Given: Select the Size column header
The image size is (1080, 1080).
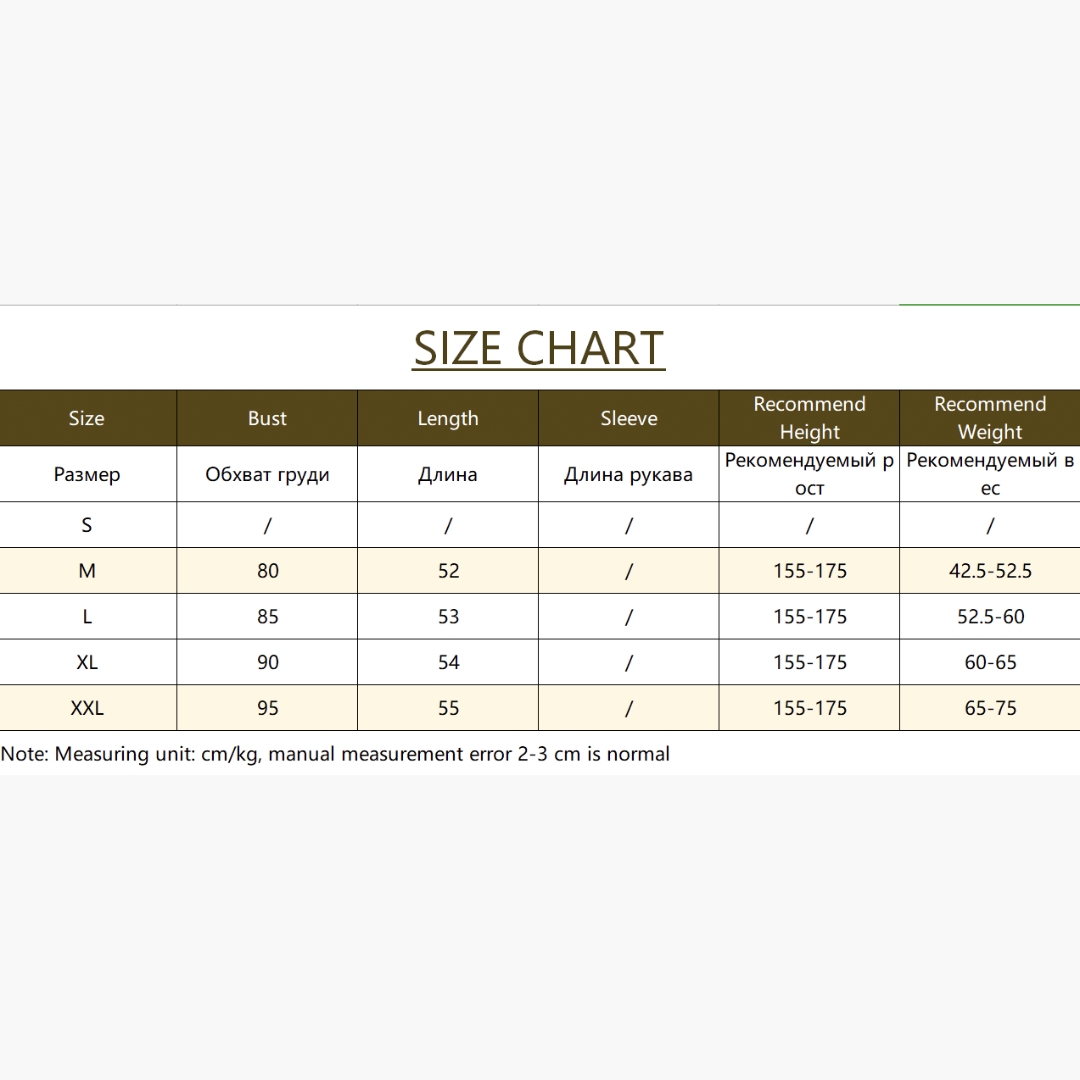Looking at the screenshot, I should (87, 418).
